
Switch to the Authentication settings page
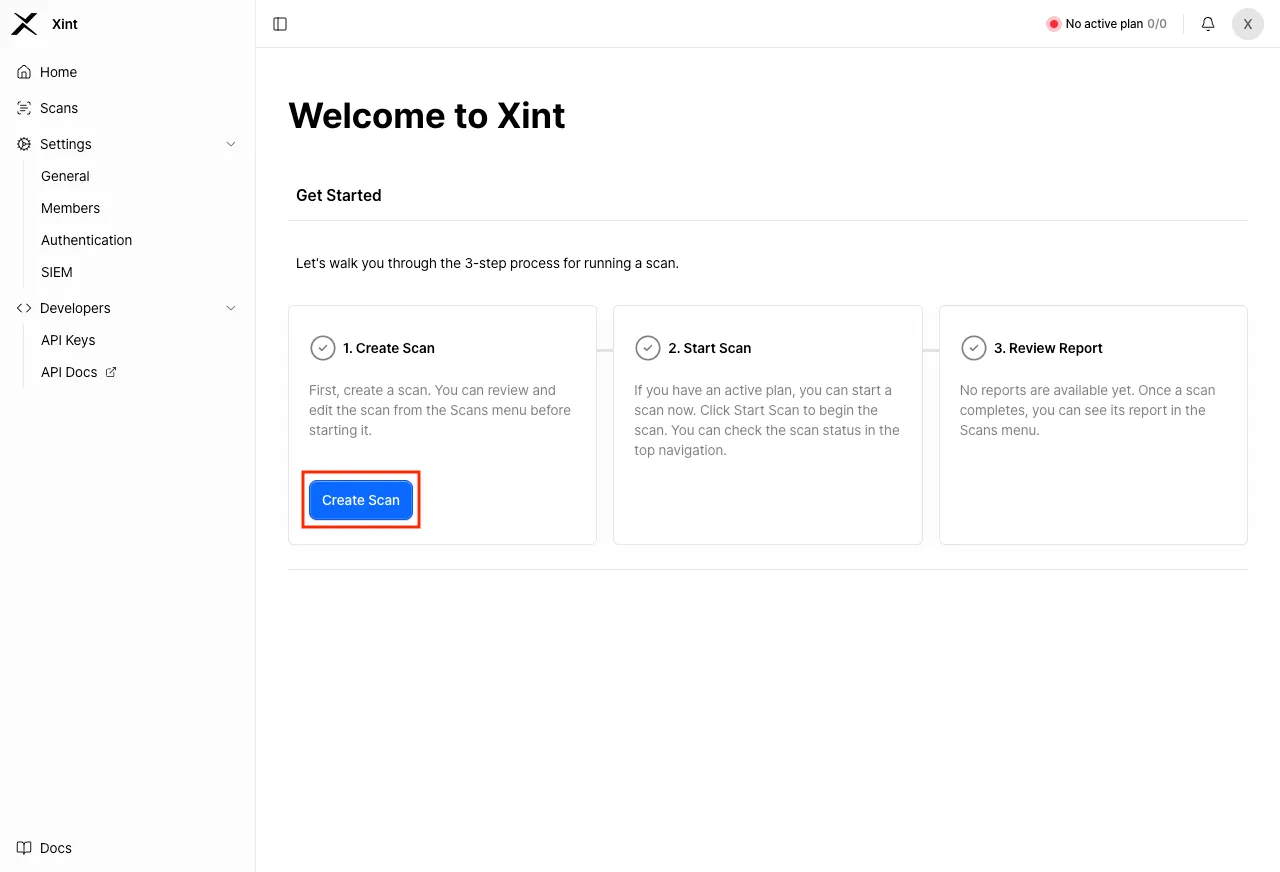(86, 239)
